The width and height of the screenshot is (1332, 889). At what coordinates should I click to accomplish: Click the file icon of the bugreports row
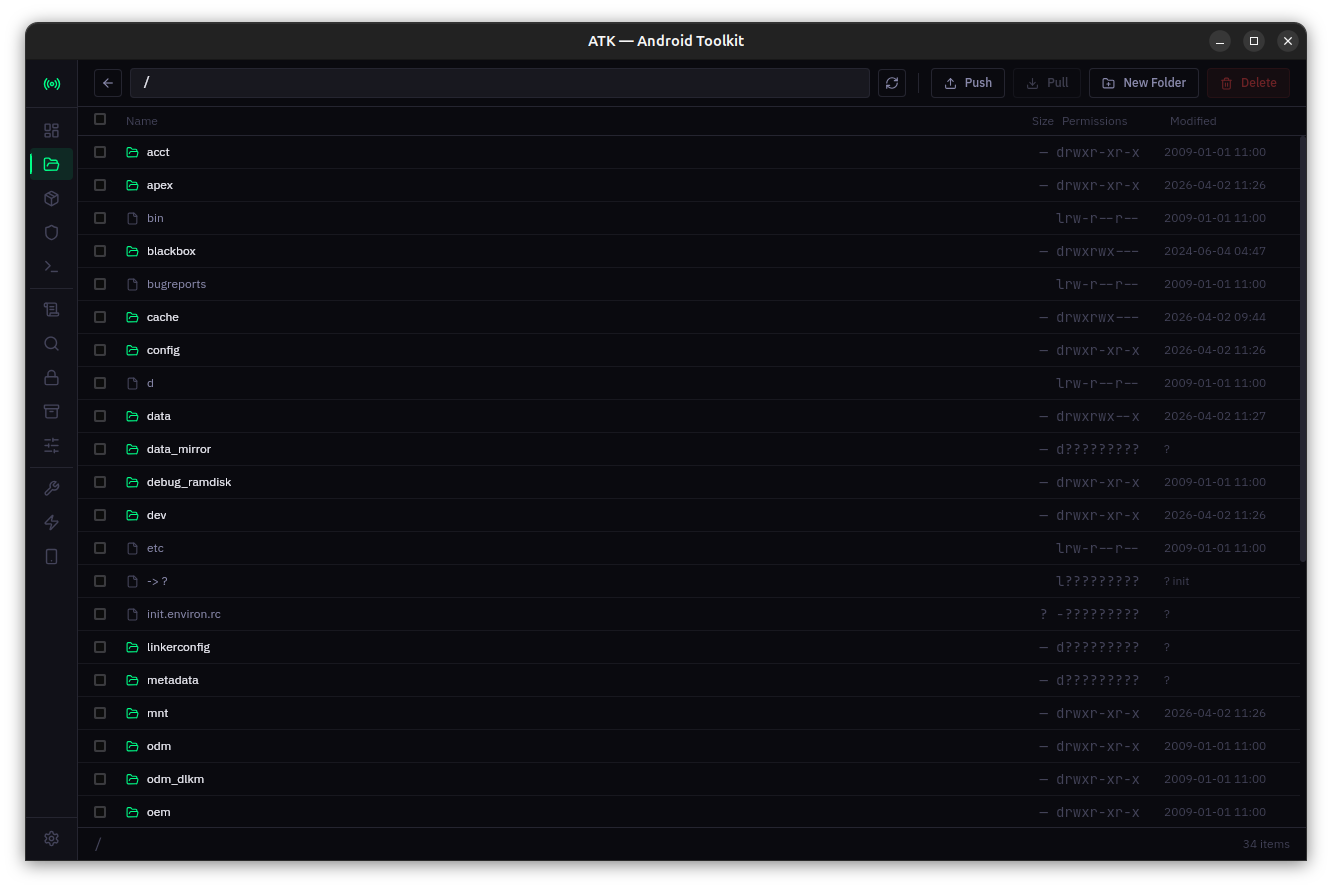[132, 284]
